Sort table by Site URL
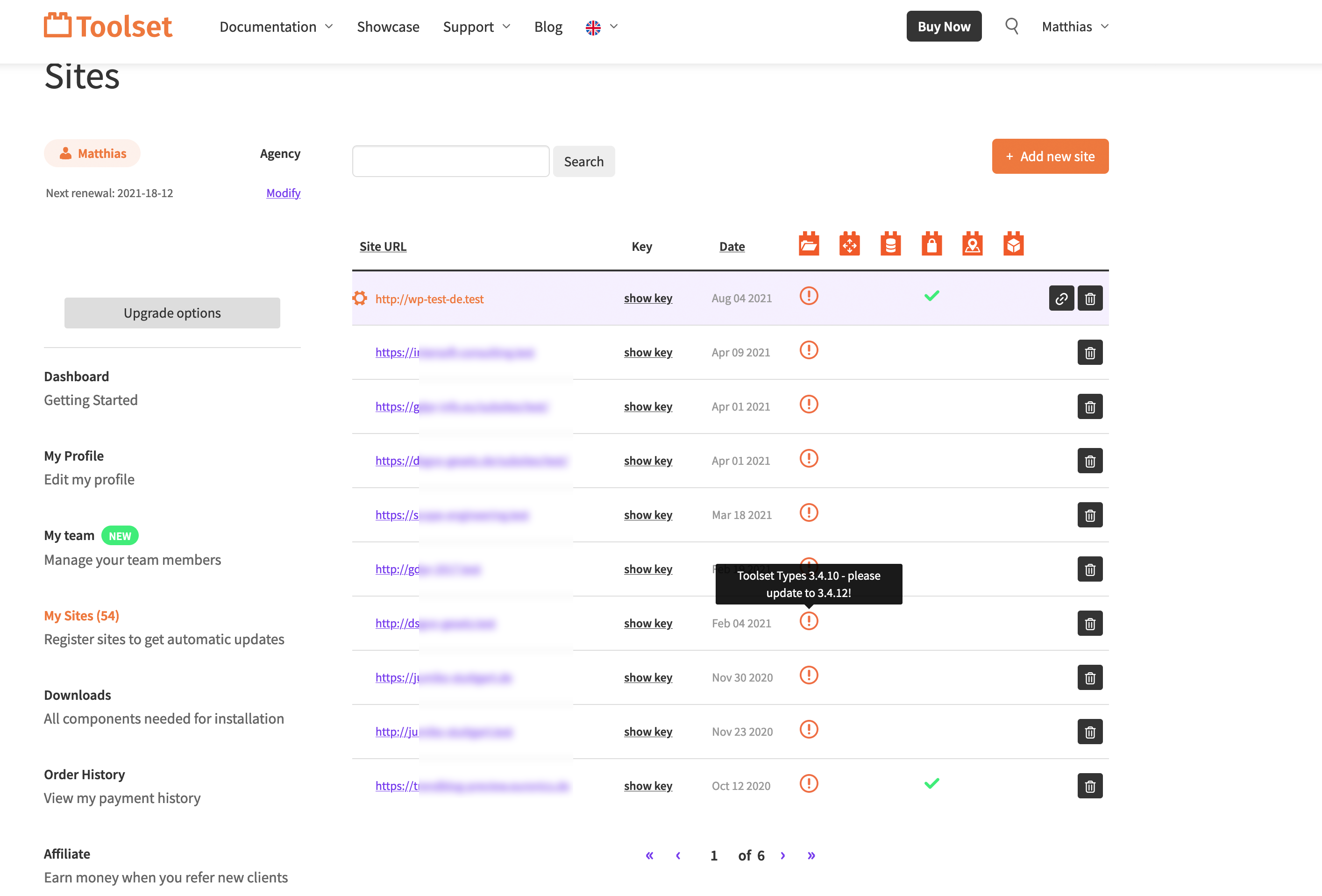 383,246
